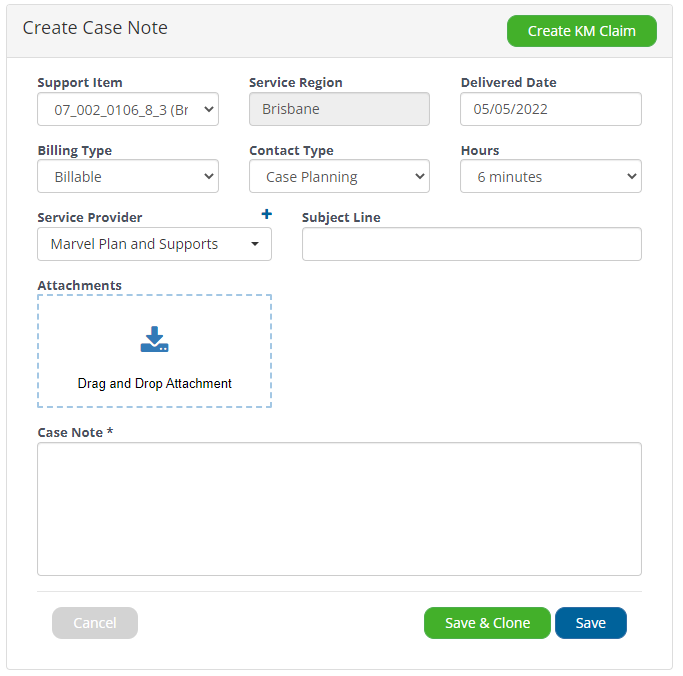Open the Service Provider Marvel Plan dropdown
This screenshot has width=683, height=676.
[154, 244]
